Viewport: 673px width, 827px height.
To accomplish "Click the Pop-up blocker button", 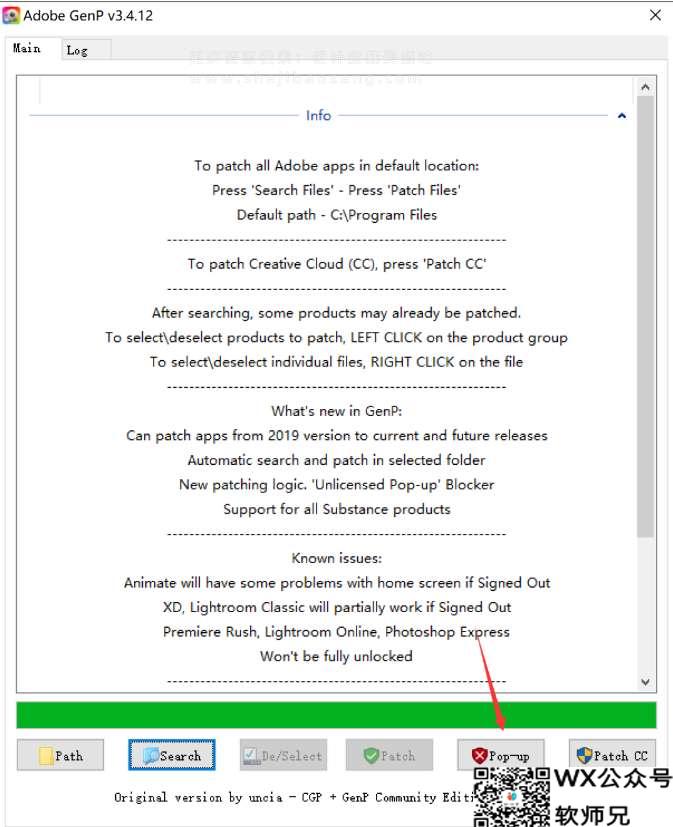I will 501,755.
